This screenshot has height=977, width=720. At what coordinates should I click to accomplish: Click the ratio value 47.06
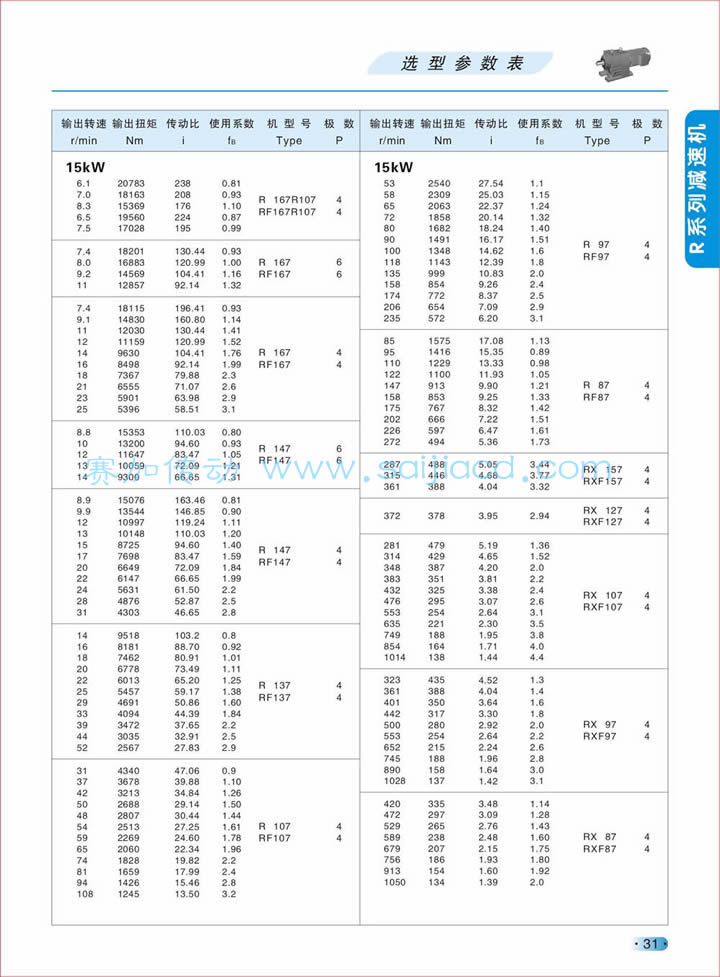(187, 770)
